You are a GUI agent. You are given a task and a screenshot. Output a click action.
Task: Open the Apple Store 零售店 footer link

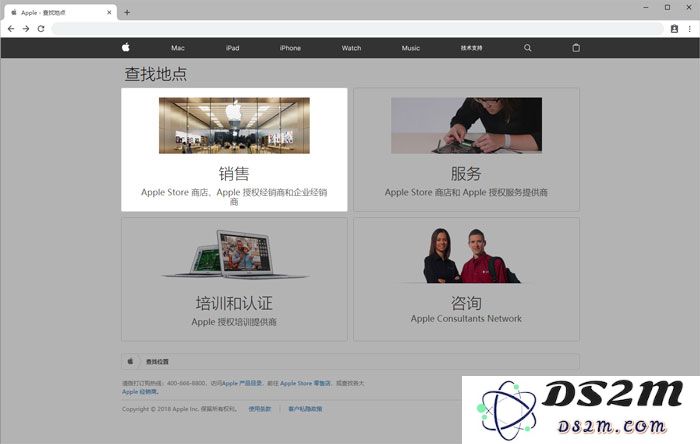[305, 383]
